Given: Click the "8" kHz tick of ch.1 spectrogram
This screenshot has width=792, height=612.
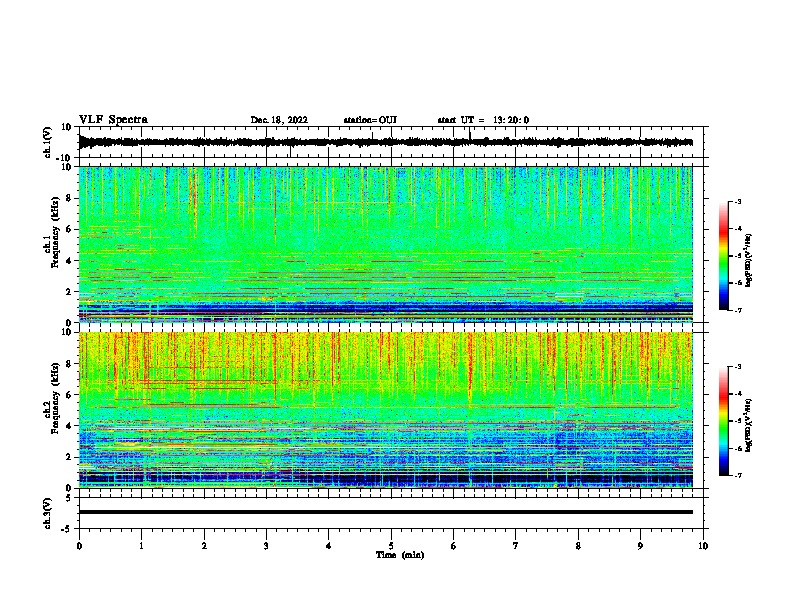Looking at the screenshot, I should (x=70, y=198).
